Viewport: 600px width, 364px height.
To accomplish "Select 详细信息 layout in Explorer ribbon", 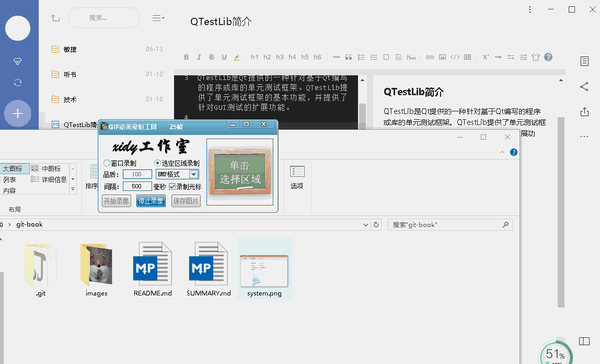I will coord(49,180).
